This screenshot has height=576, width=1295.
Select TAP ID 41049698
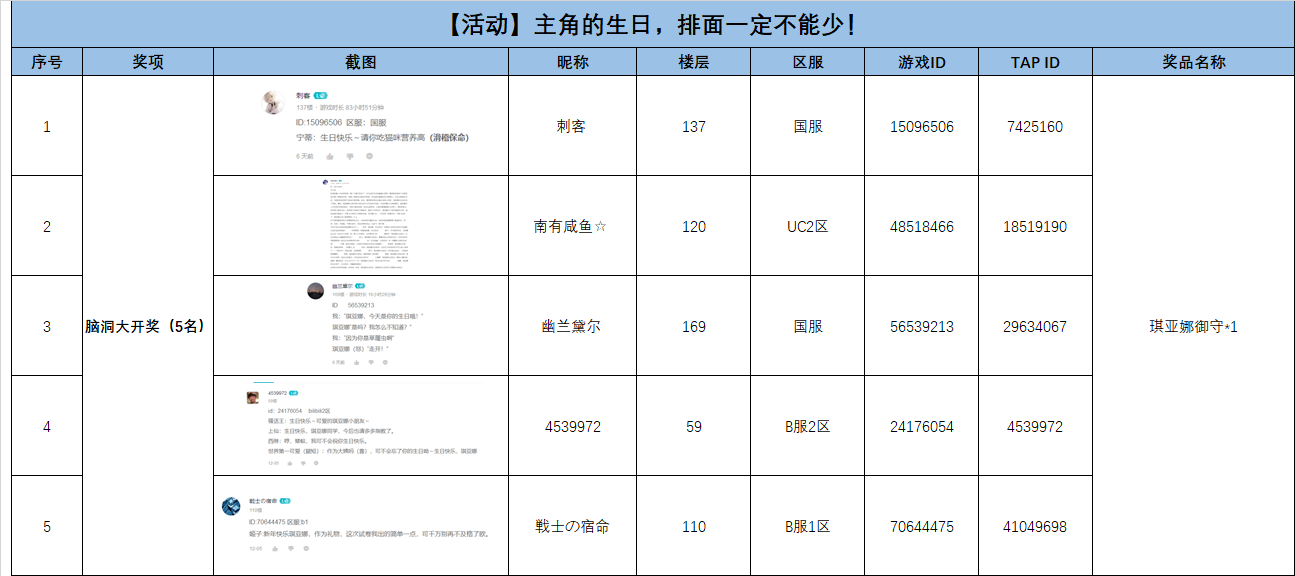click(1035, 526)
